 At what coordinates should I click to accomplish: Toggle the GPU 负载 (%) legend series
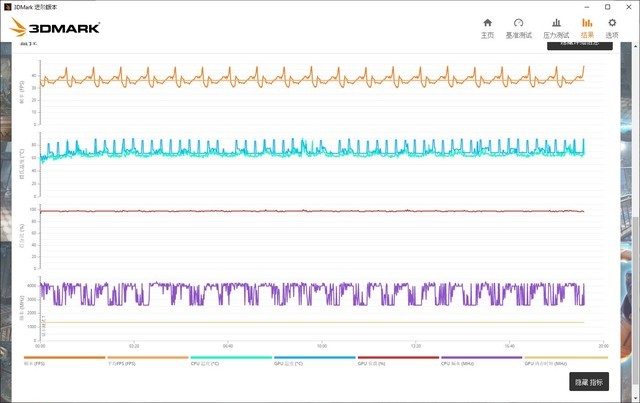point(398,360)
